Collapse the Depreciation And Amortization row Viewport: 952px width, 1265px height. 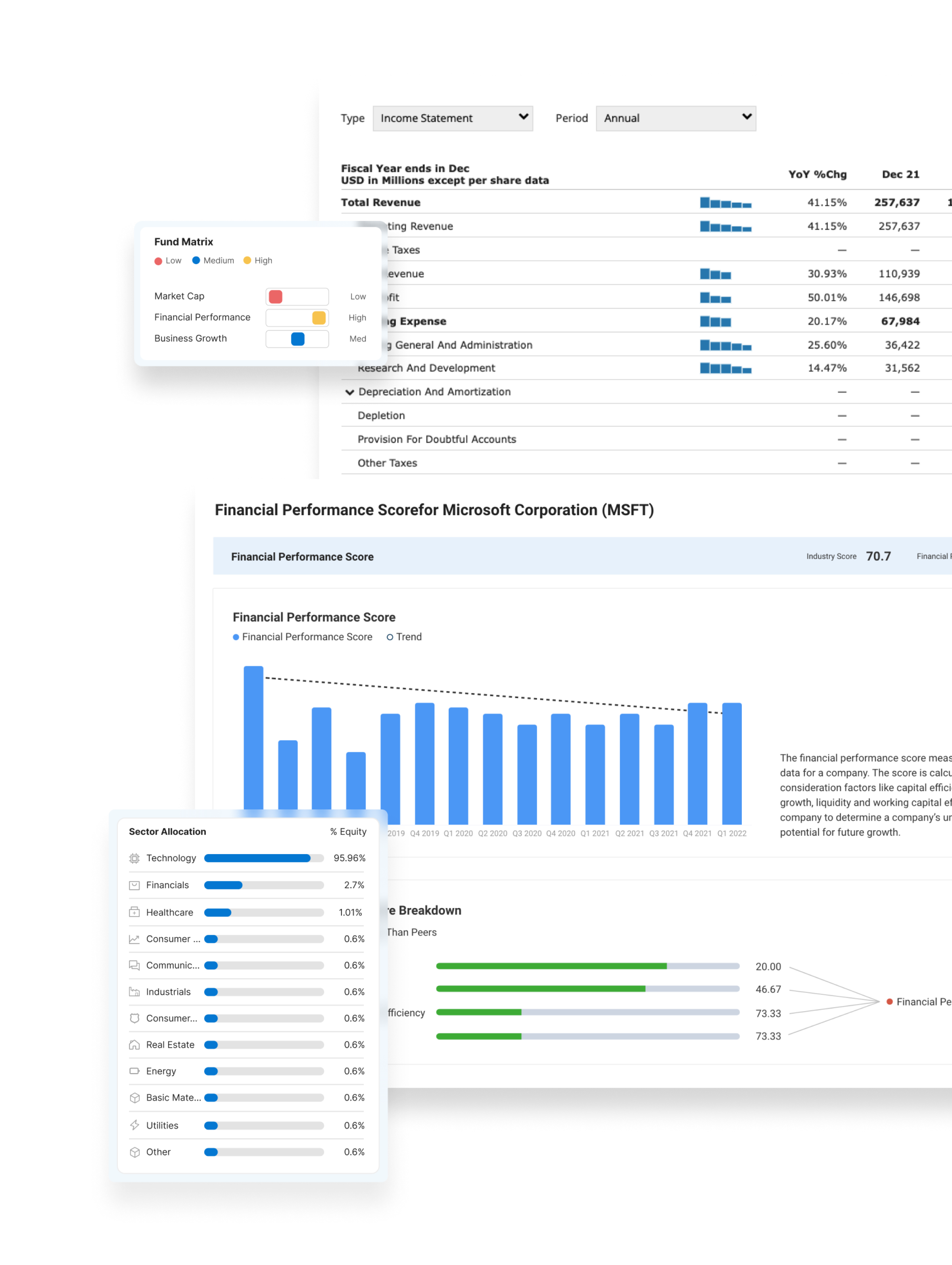point(349,392)
